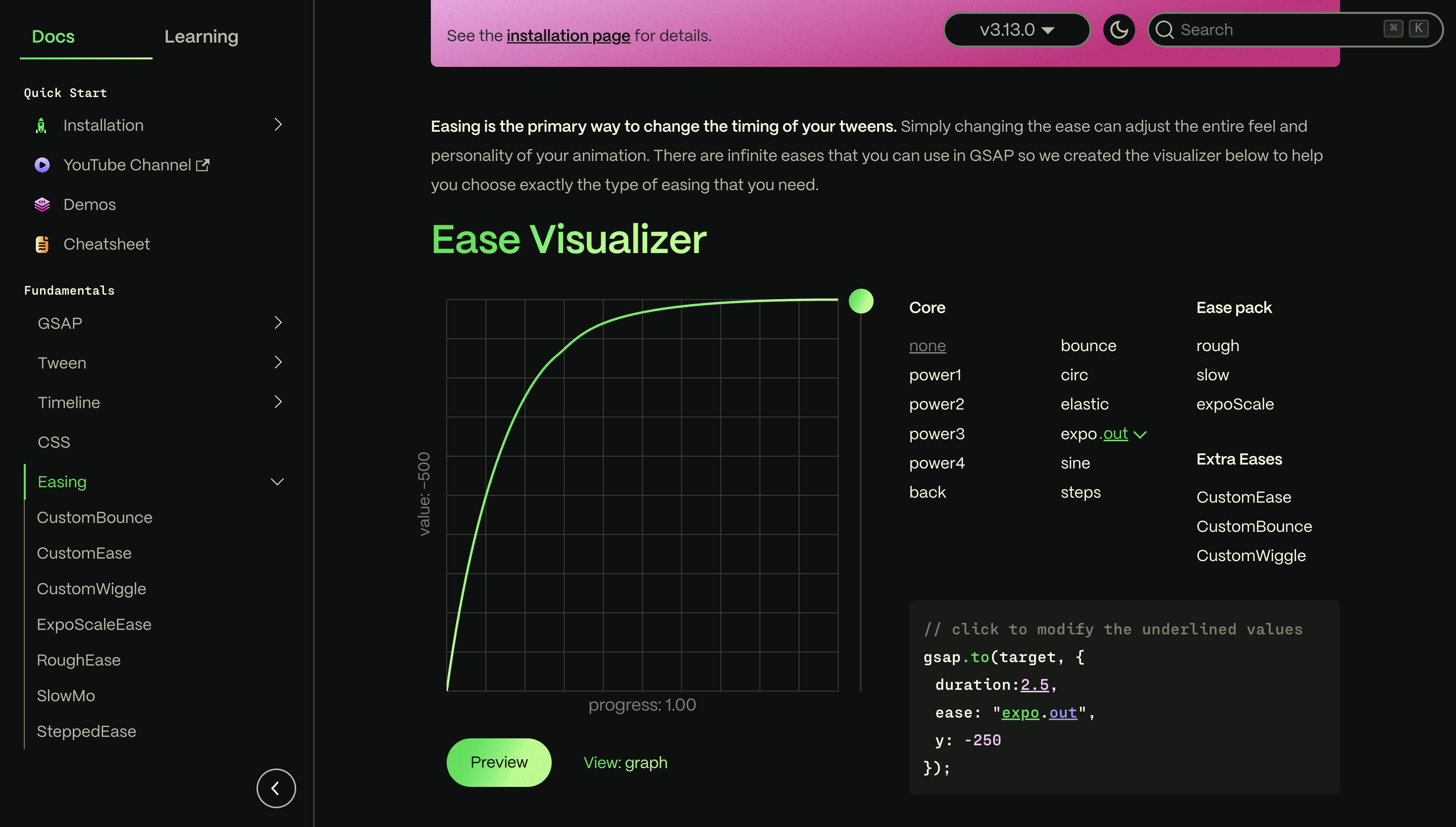Click the external link icon beside YouTube Channel
The image size is (1456, 827).
(x=203, y=165)
